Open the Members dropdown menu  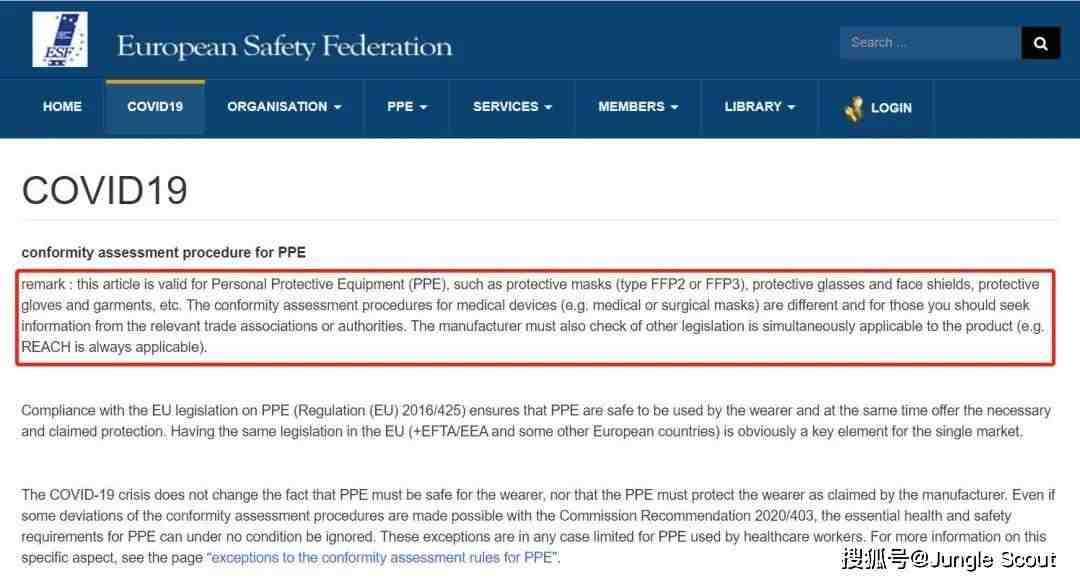coord(638,107)
